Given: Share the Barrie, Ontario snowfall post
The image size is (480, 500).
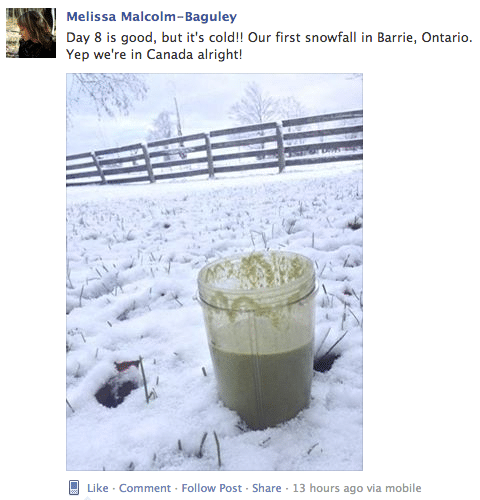Looking at the screenshot, I should coord(267,488).
